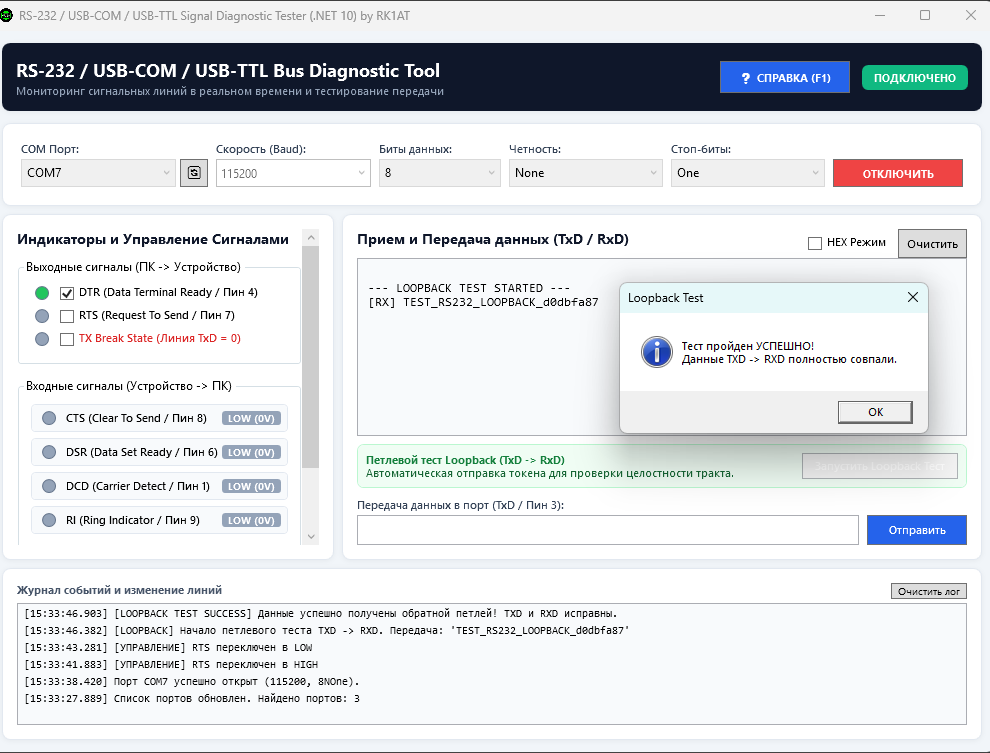
Task: Maximize the application window
Action: 925,15
